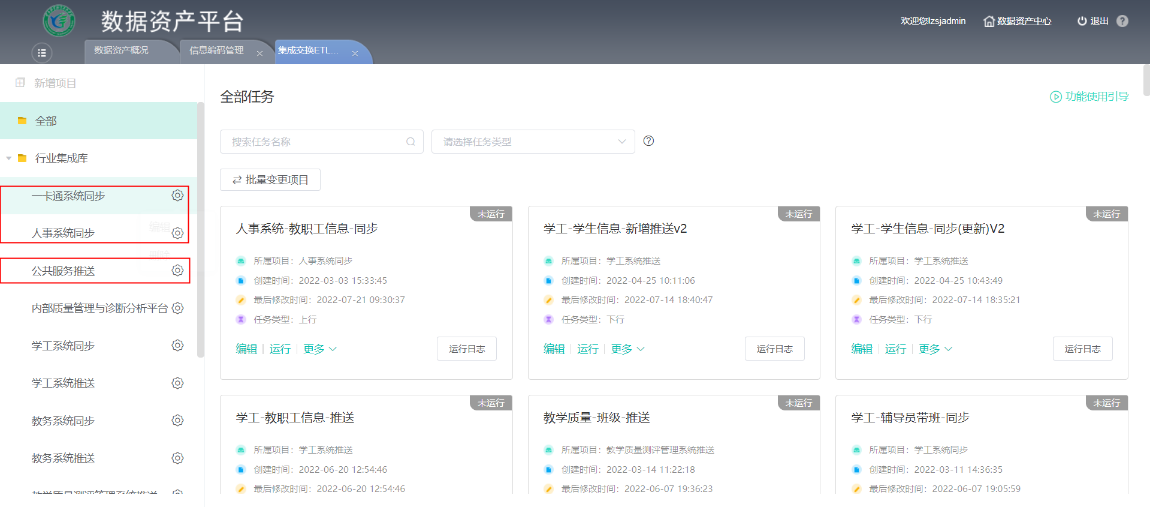This screenshot has height=507, width=1150.
Task: Click the help question mark next to task type
Action: [649, 141]
